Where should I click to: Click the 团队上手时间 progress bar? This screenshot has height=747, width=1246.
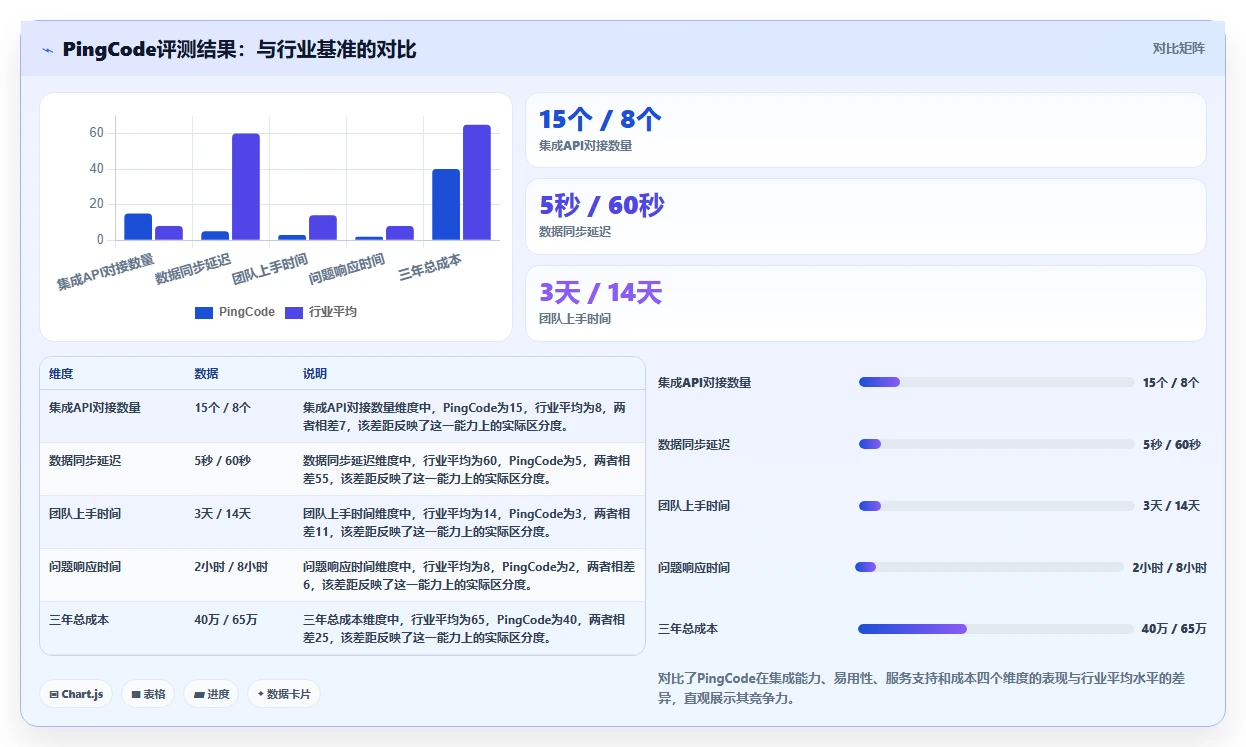click(x=996, y=506)
